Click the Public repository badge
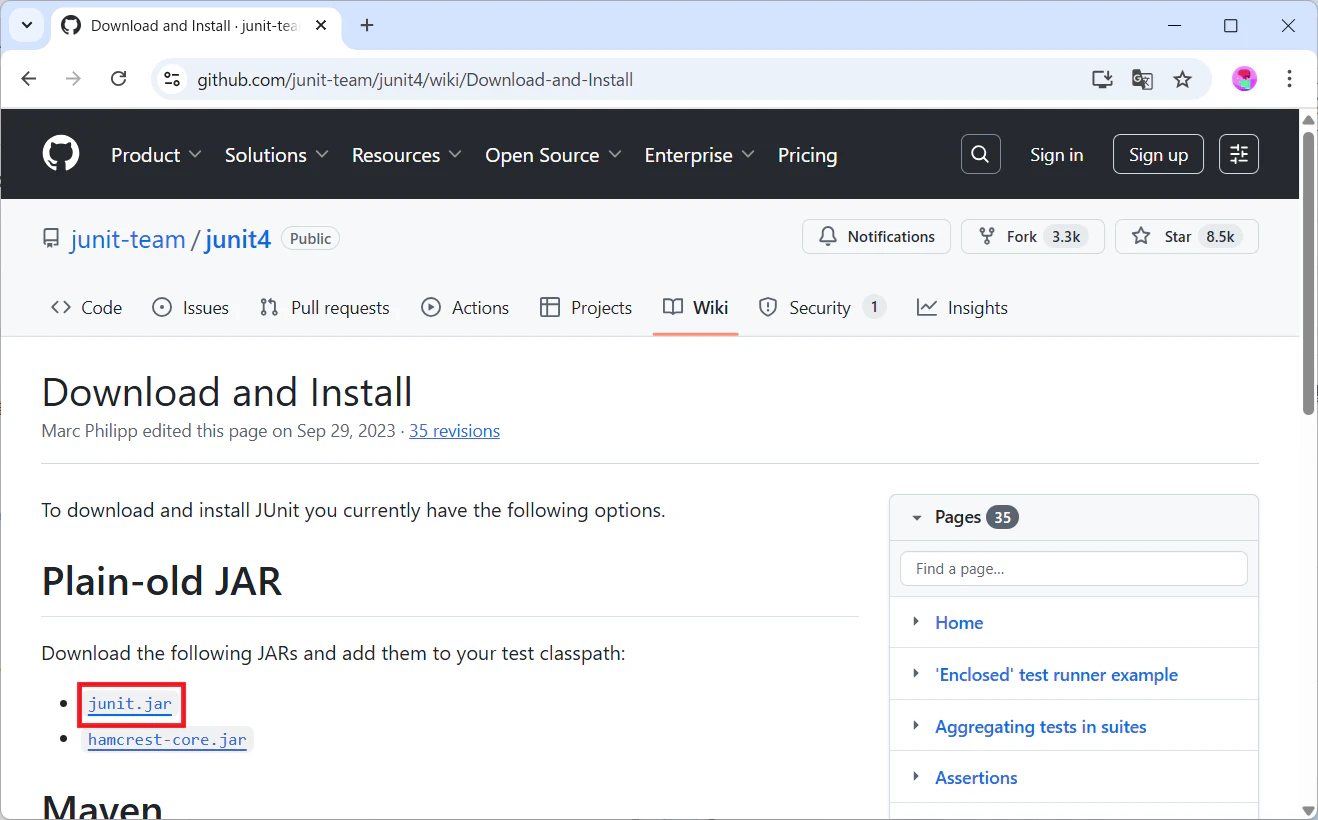The image size is (1318, 820). pos(311,239)
